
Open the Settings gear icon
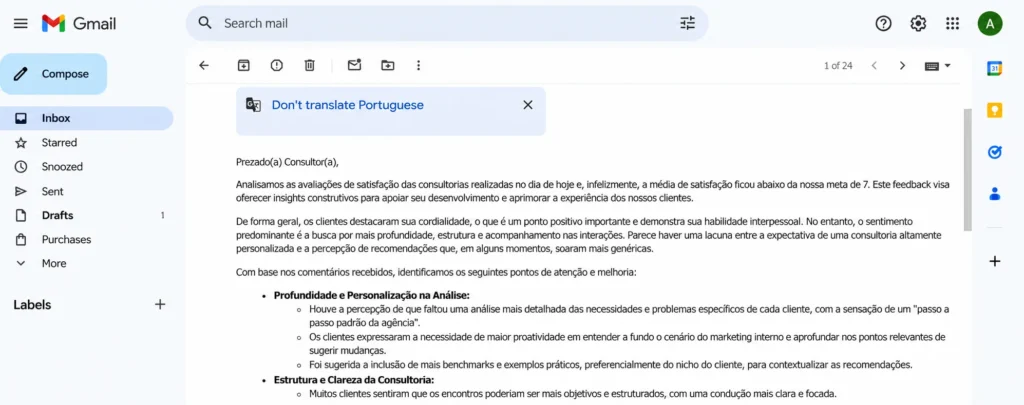[x=918, y=24]
